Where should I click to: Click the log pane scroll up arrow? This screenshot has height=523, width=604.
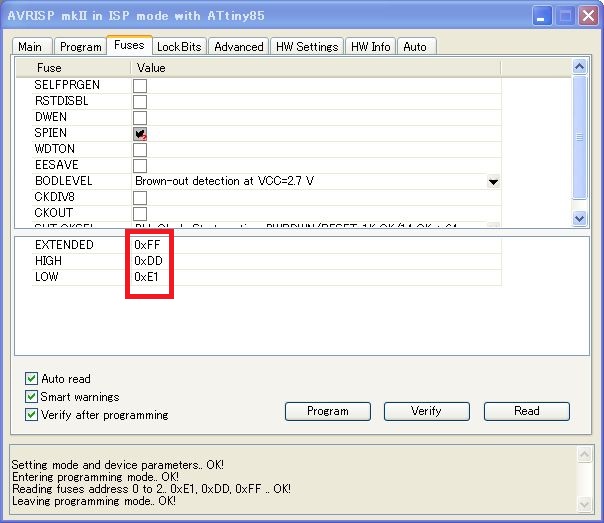(584, 455)
